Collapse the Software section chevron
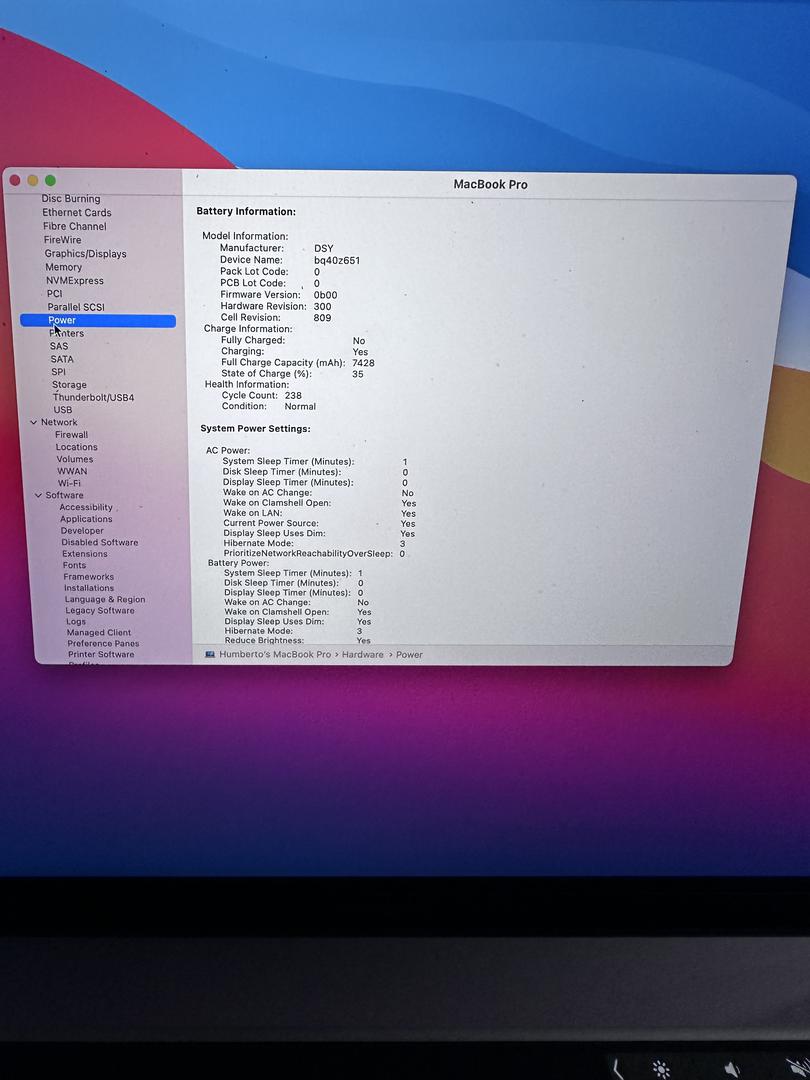 (39, 495)
